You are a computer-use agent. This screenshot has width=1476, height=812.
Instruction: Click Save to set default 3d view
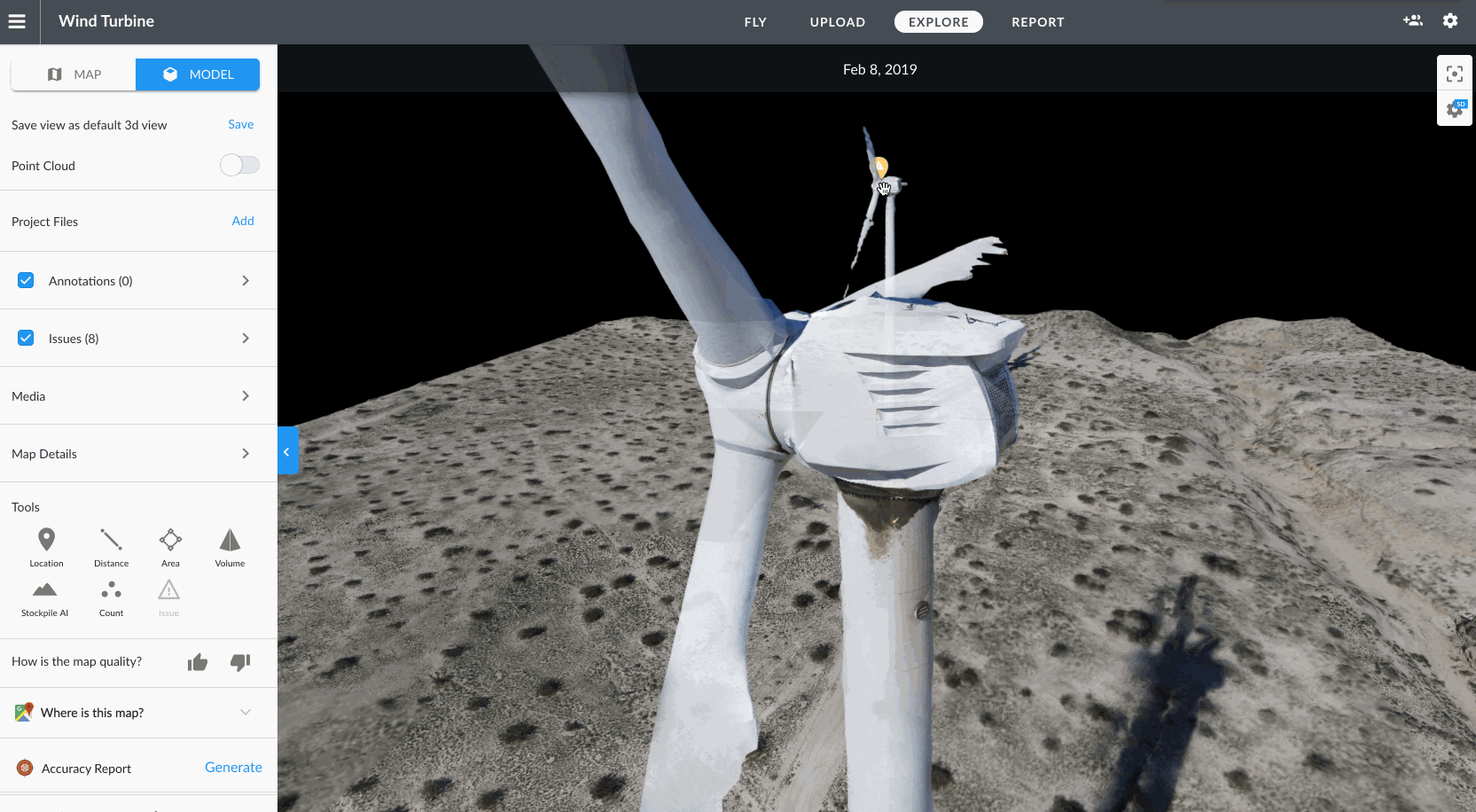240,124
